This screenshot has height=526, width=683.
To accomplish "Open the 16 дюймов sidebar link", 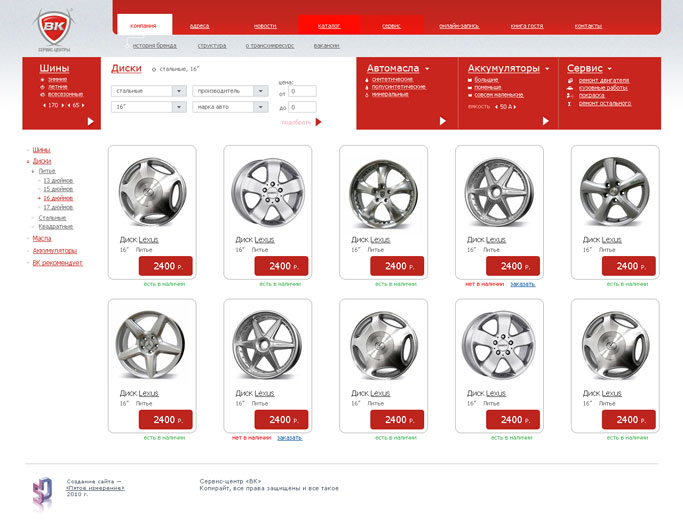I will (x=58, y=198).
